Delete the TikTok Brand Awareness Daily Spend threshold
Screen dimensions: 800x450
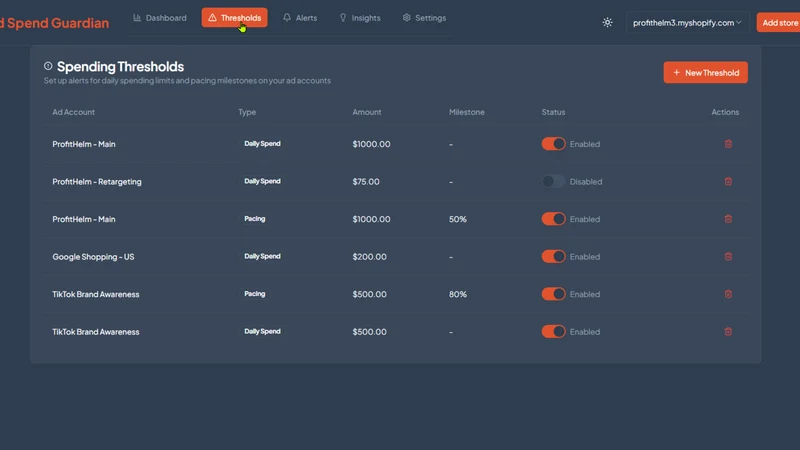click(728, 332)
